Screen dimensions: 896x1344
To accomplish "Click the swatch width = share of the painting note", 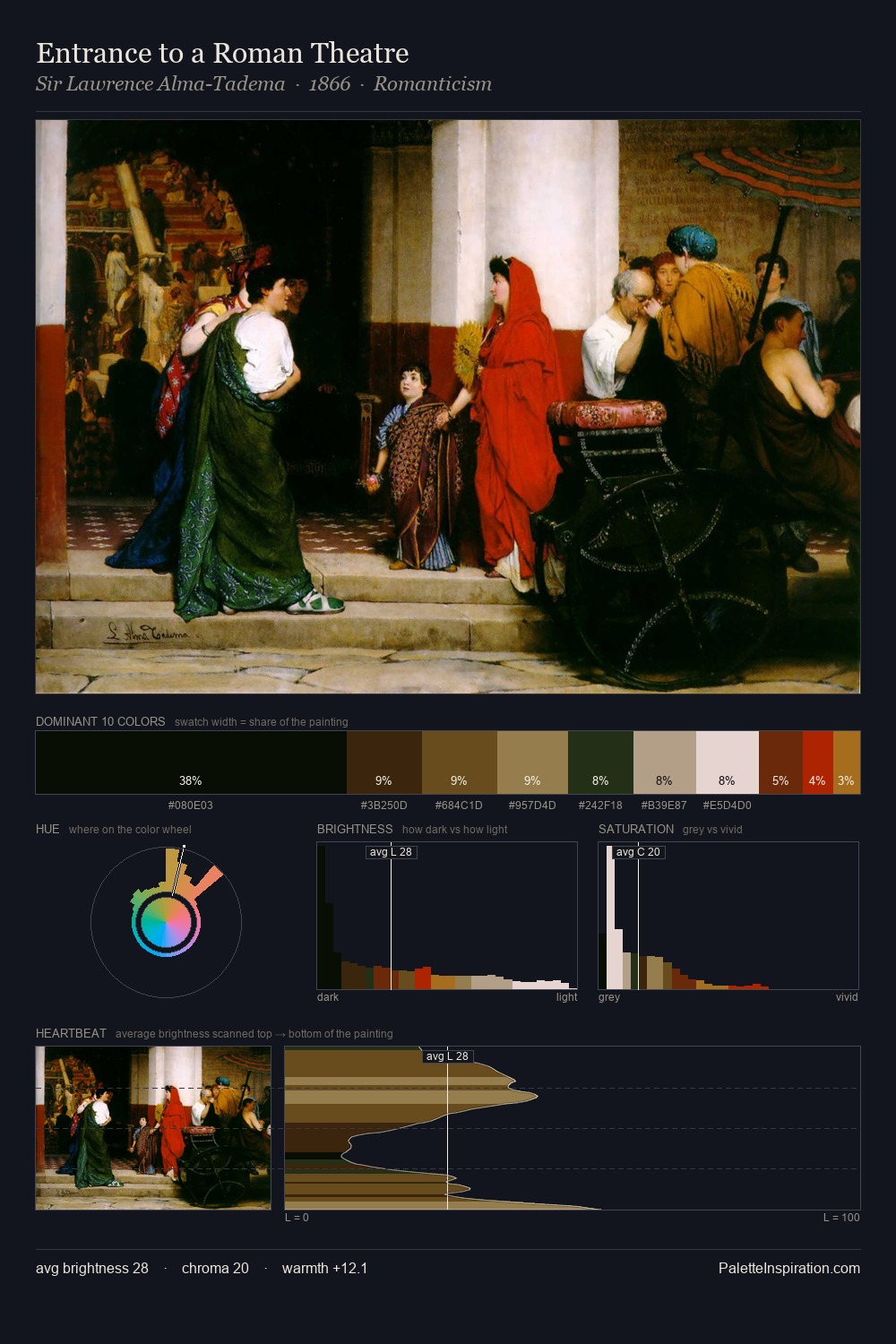I will click(x=262, y=722).
